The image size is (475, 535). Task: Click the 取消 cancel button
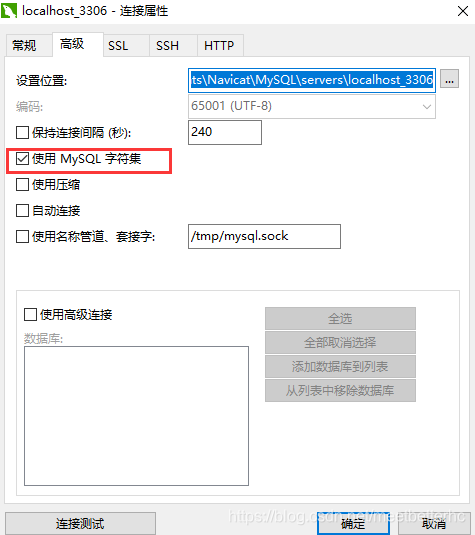[434, 523]
